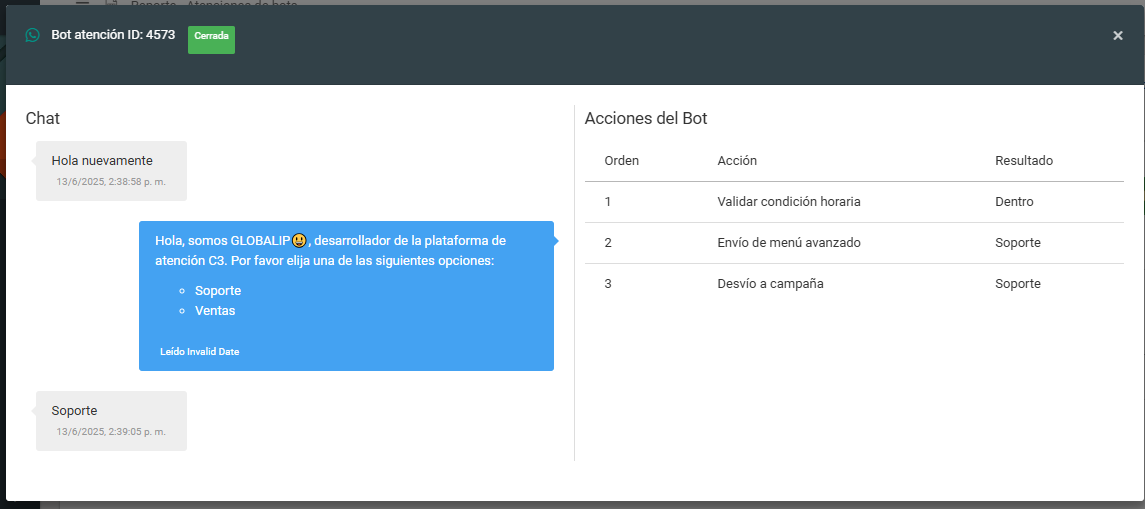The image size is (1145, 509).
Task: Click the 2:39:05 p. m. message timestamp
Action: 111,432
